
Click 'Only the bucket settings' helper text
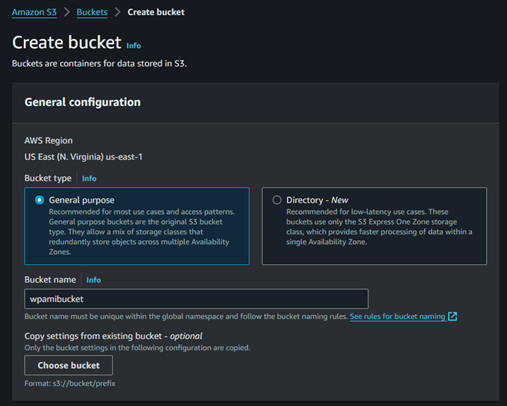pos(137,348)
